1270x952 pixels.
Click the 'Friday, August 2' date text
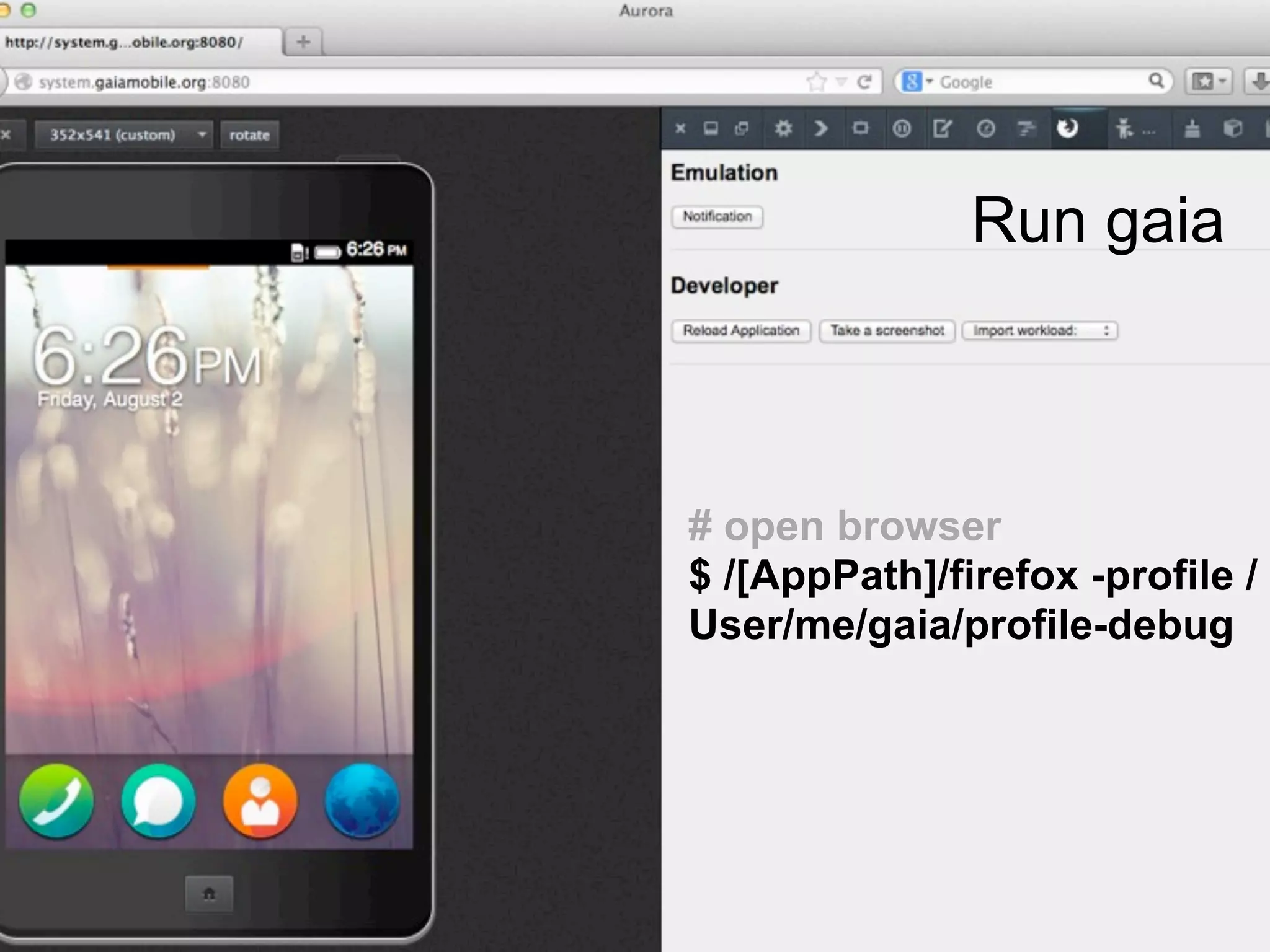click(x=110, y=399)
